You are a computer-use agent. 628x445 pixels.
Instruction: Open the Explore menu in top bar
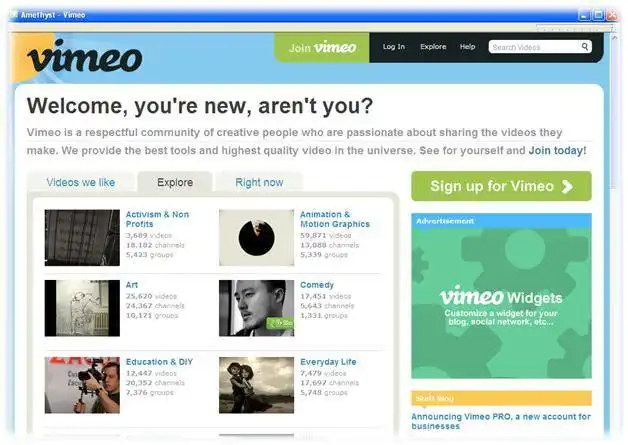[x=433, y=46]
